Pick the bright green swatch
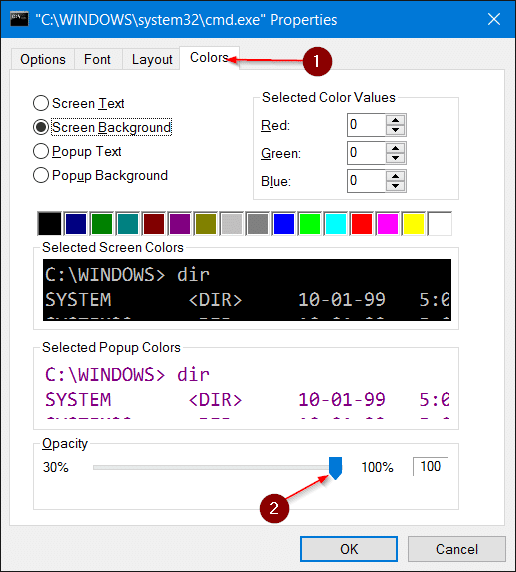This screenshot has height=572, width=516. [x=309, y=224]
